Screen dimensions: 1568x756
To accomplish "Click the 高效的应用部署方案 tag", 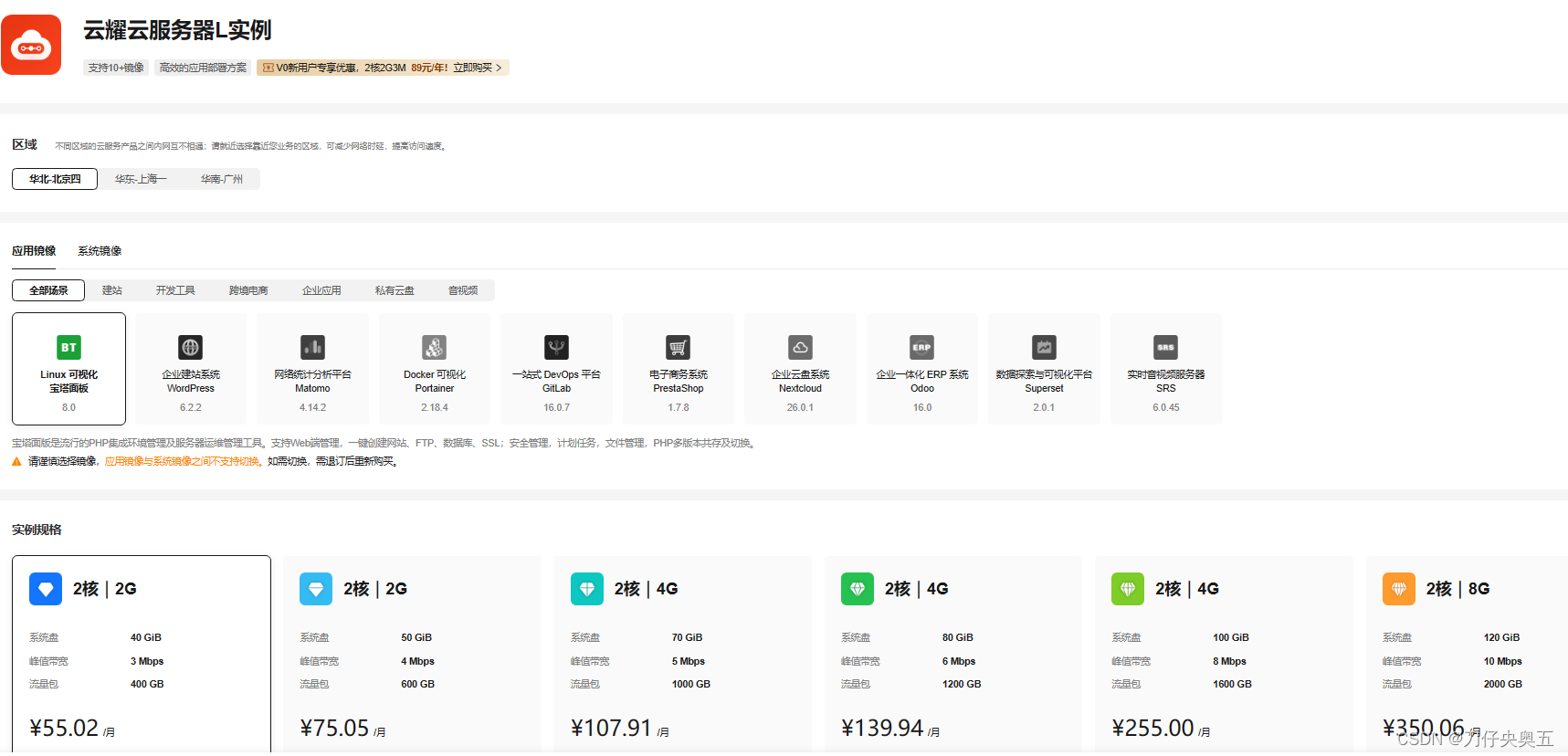I will pyautogui.click(x=203, y=68).
